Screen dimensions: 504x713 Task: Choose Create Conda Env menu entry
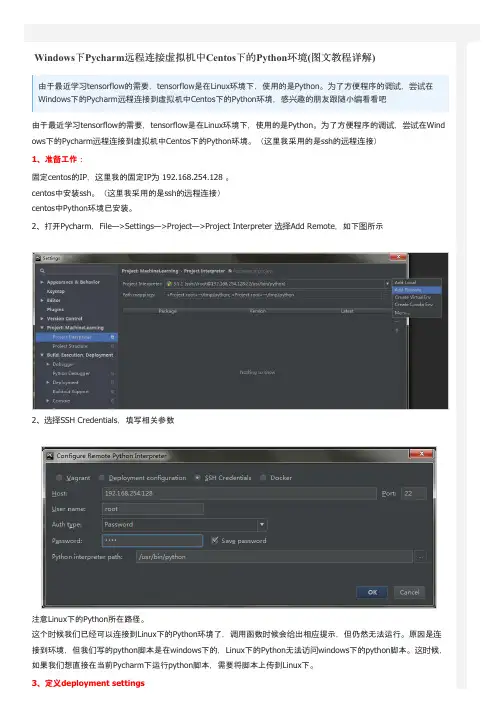(x=416, y=304)
